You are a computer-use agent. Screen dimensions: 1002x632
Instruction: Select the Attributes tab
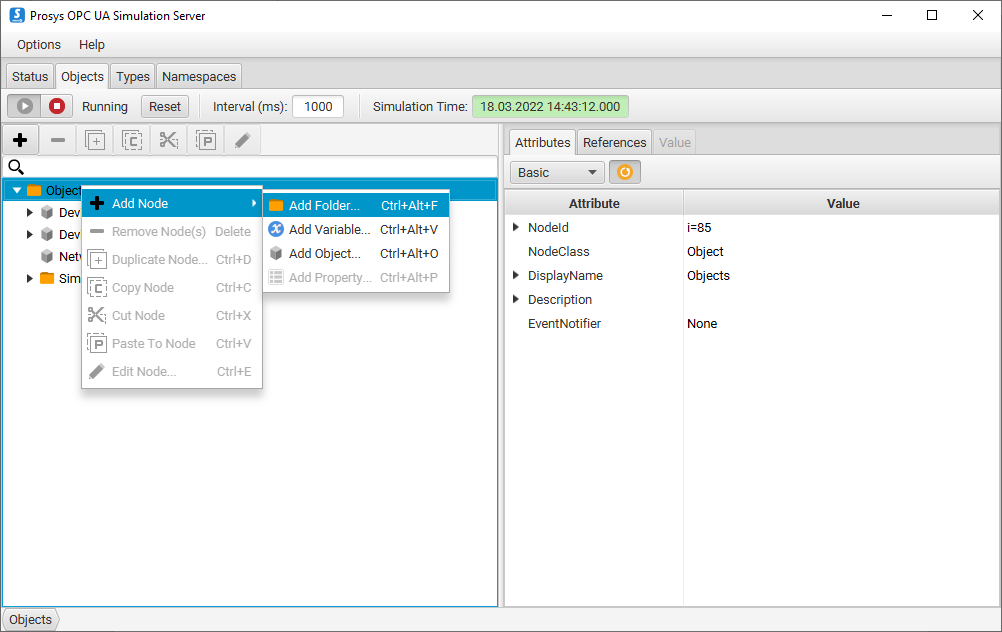pyautogui.click(x=543, y=143)
